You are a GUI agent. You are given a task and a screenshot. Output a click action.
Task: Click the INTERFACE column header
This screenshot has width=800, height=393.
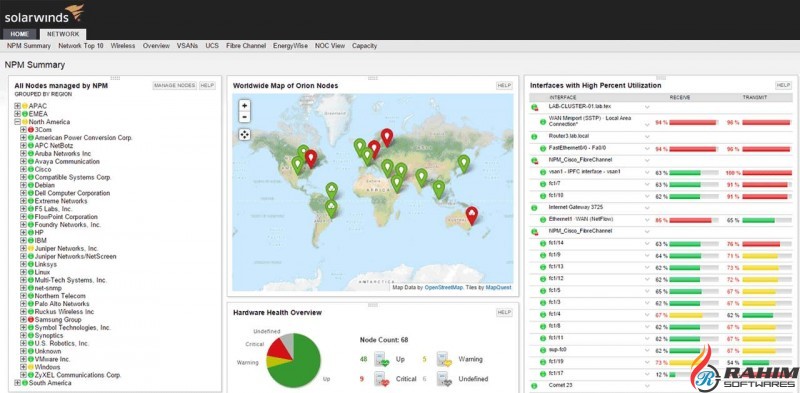(563, 97)
